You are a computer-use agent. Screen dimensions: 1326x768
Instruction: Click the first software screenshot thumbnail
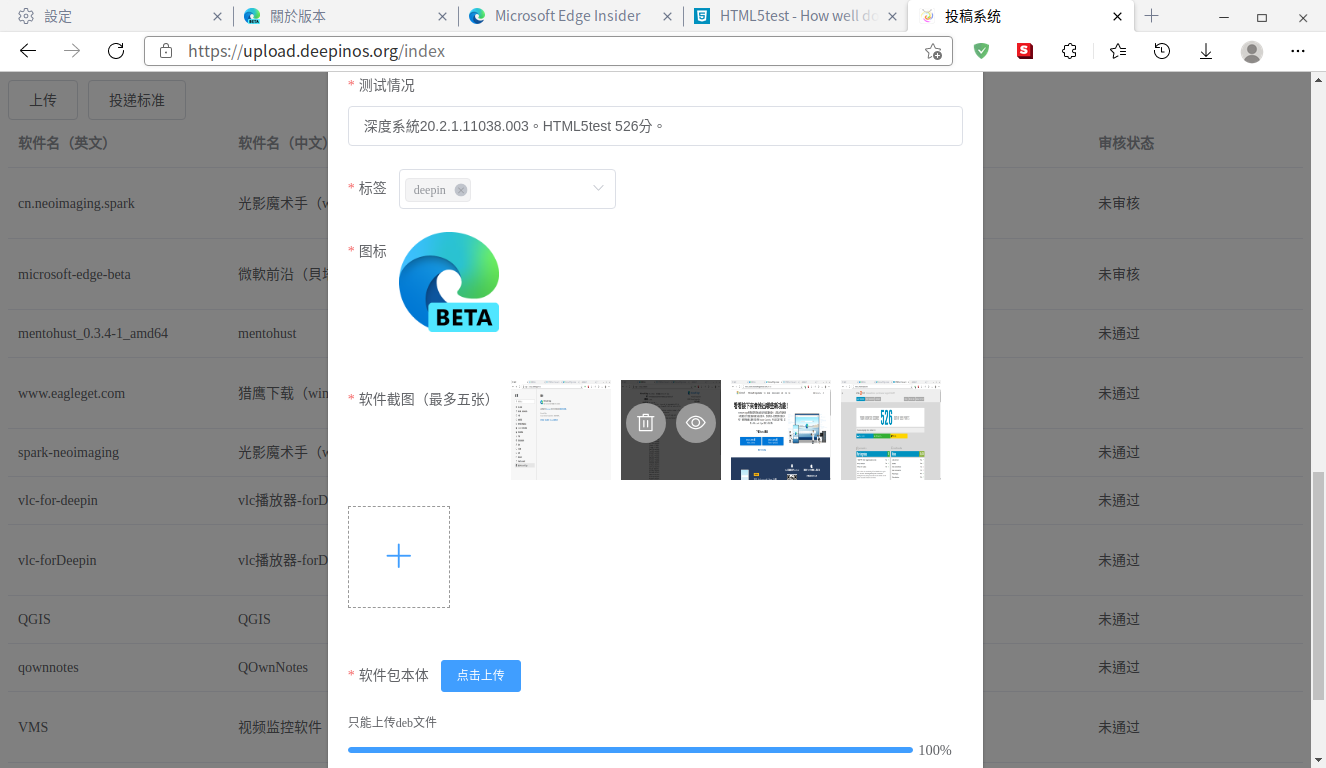(560, 430)
